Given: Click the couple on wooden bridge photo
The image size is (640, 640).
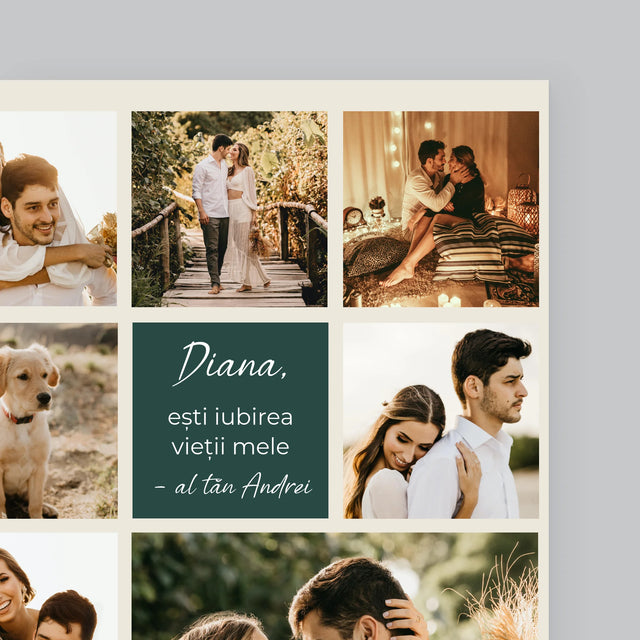Looking at the screenshot, I should click(229, 208).
